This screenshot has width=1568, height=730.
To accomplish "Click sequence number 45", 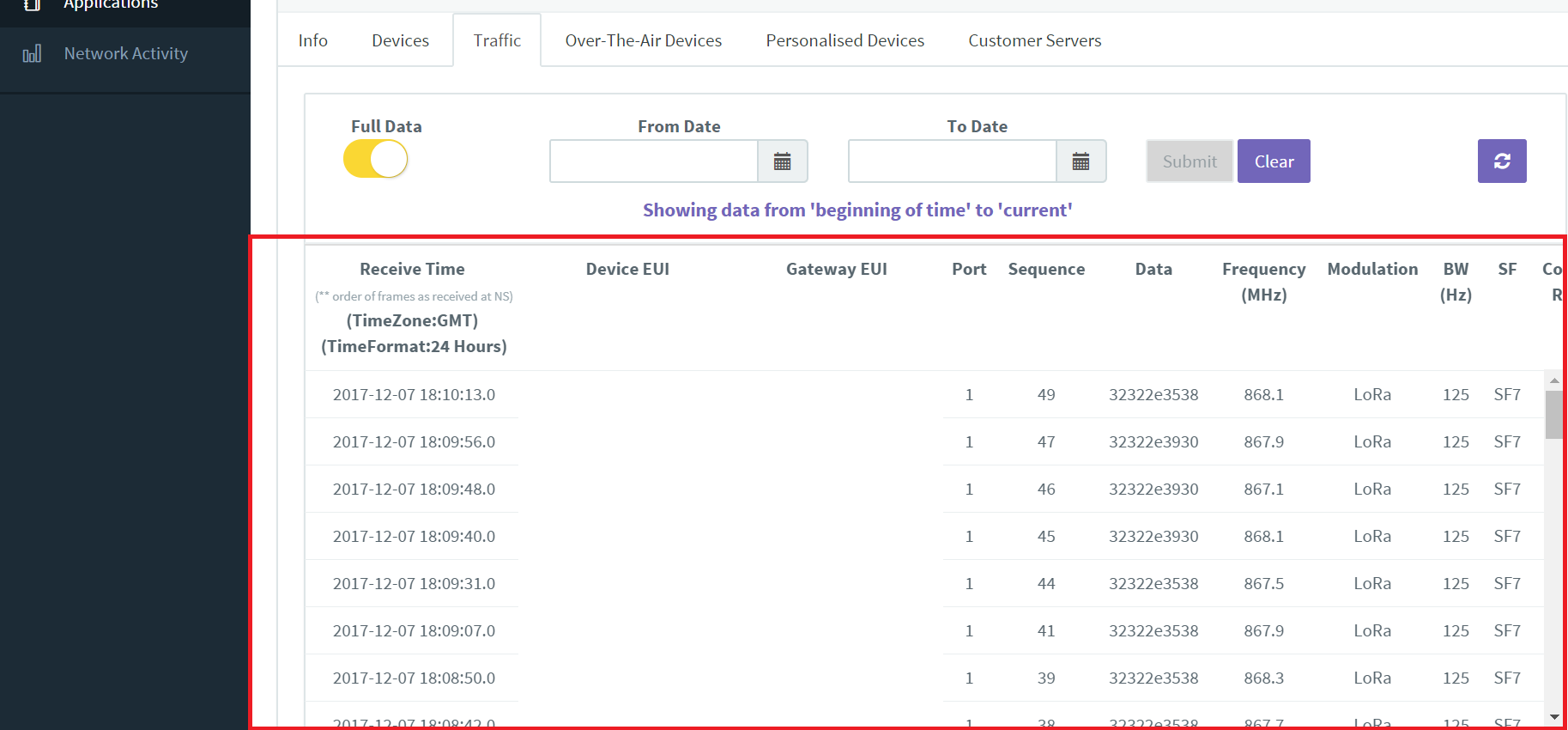I will pyautogui.click(x=1046, y=537).
